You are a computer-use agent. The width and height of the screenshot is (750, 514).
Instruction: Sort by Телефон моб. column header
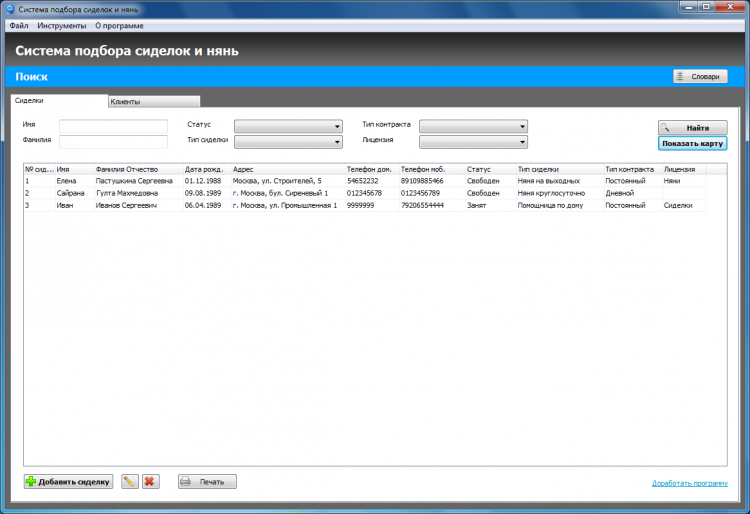(x=432, y=169)
